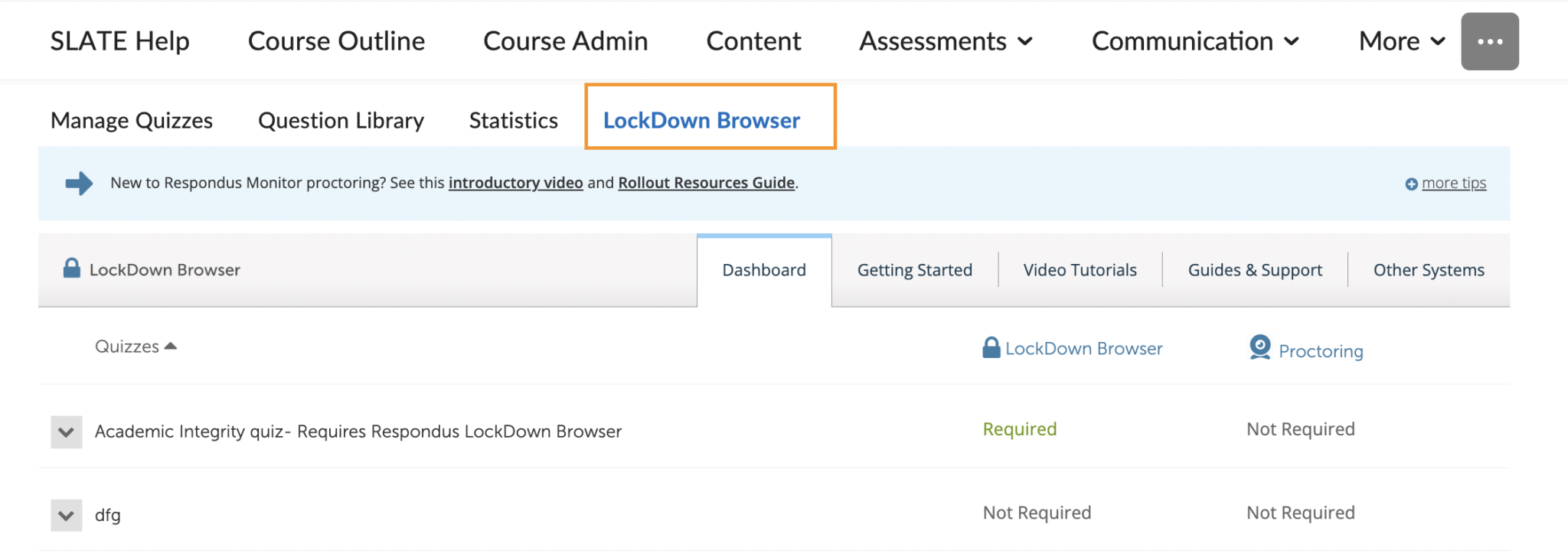Click the Academic Integrity quiz title

pyautogui.click(x=358, y=431)
